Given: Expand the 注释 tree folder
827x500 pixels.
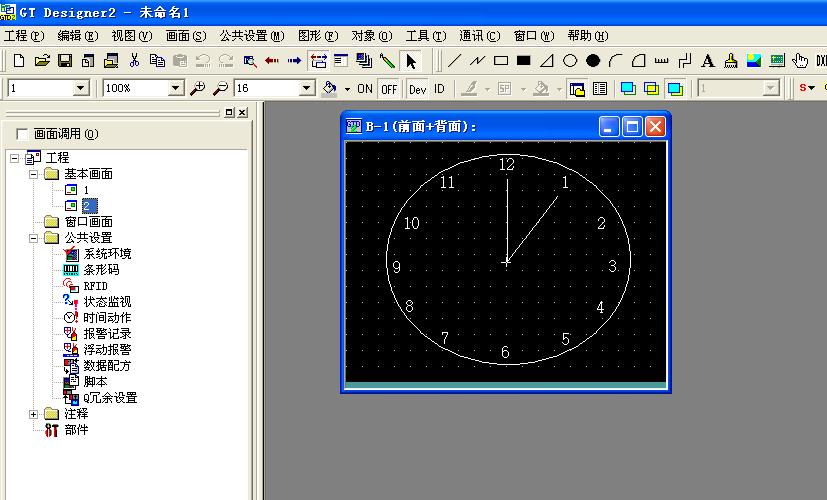Looking at the screenshot, I should point(34,413).
